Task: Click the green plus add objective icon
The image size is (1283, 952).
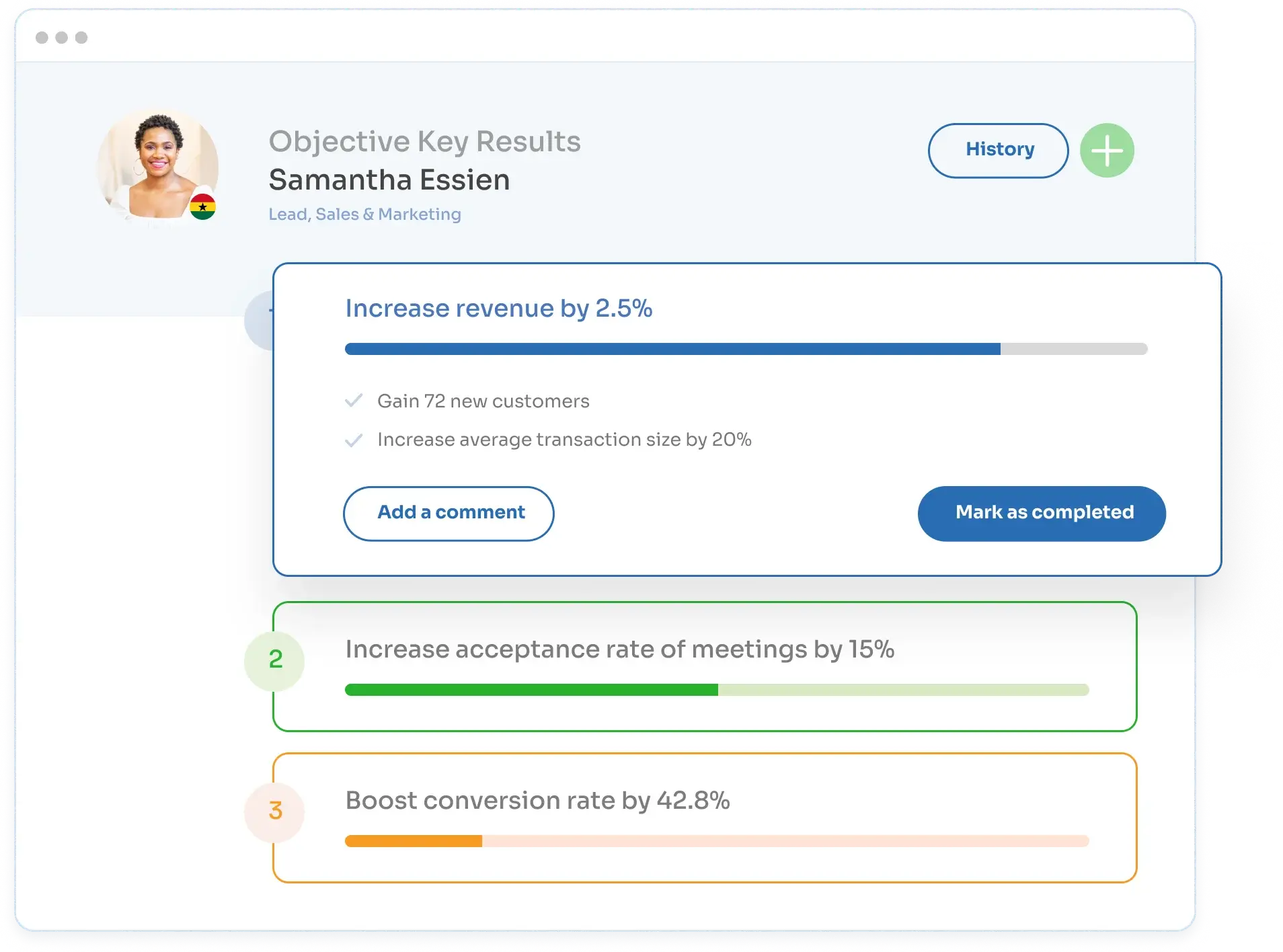Action: coord(1107,151)
